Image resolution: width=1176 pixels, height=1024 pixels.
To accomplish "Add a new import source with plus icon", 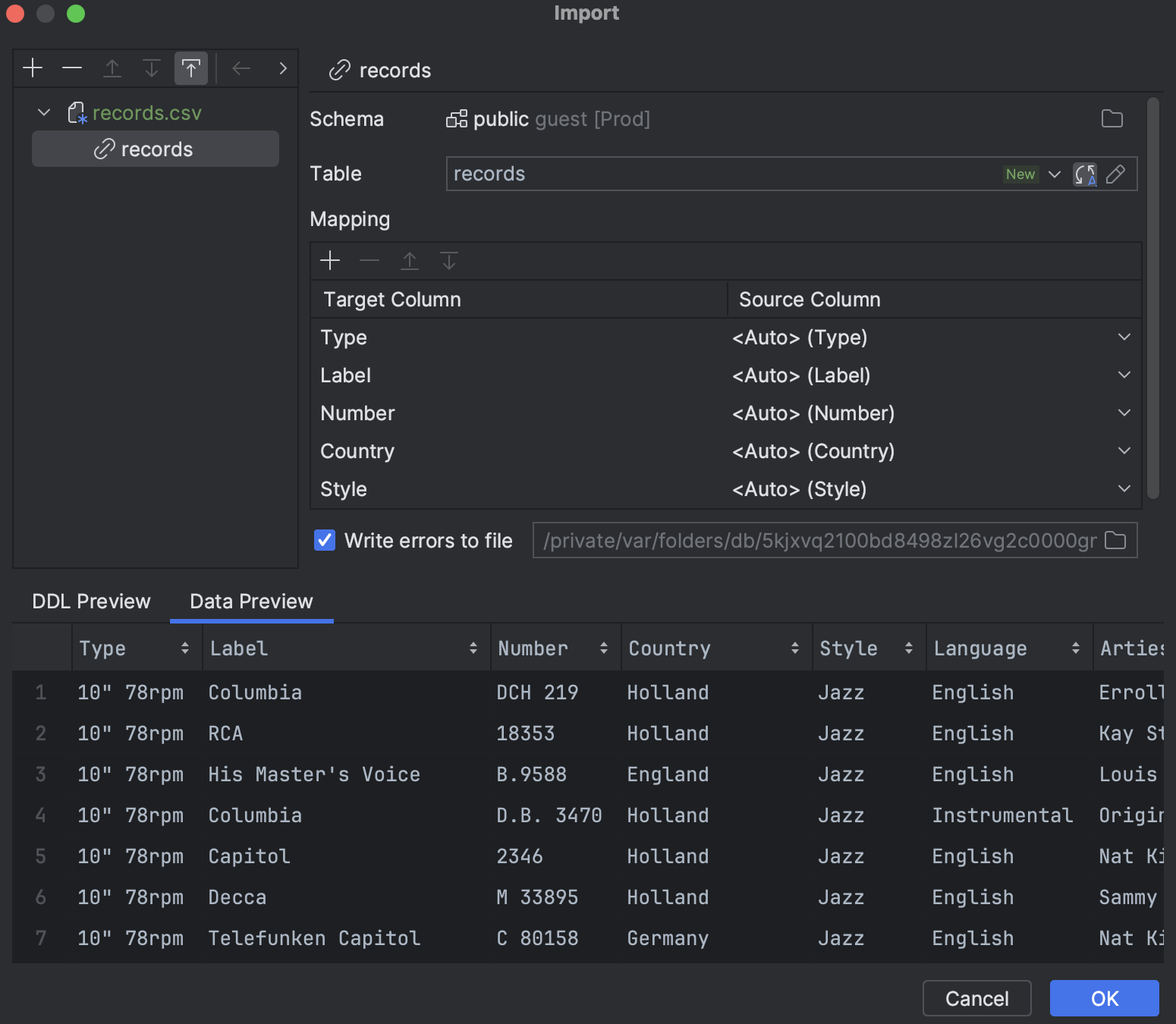I will (x=33, y=68).
